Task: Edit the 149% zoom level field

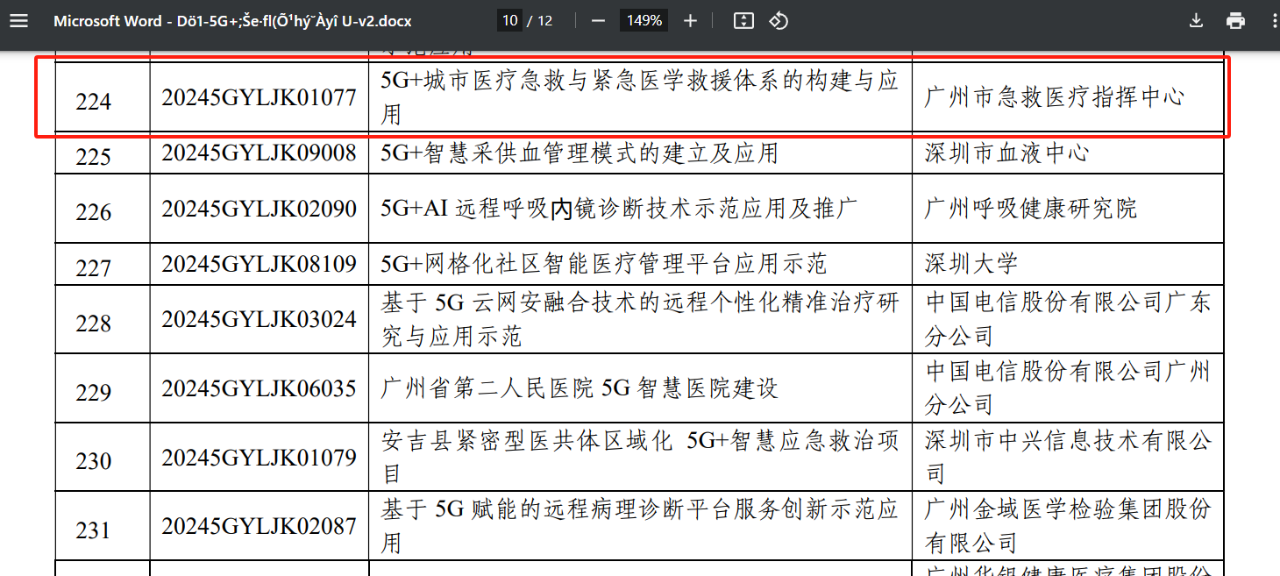Action: pyautogui.click(x=645, y=21)
